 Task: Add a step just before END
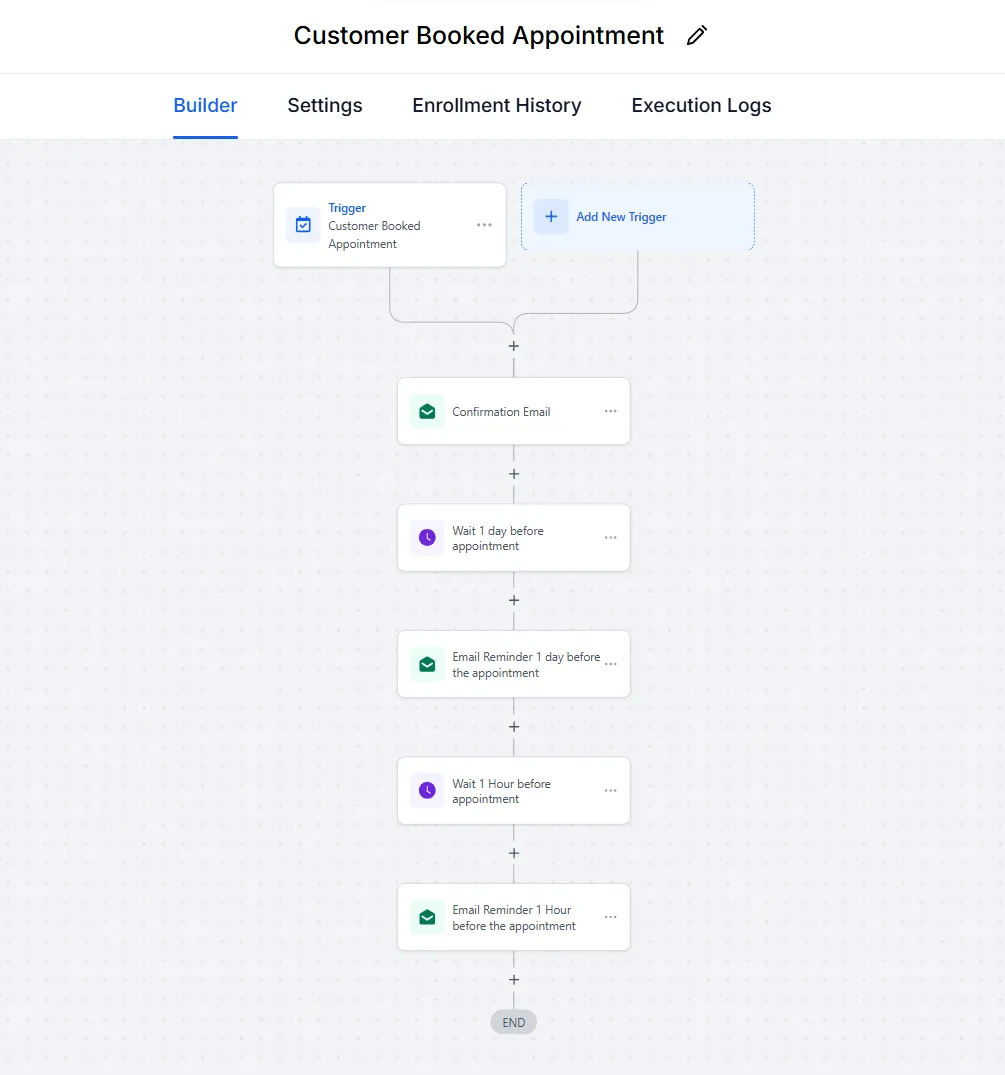tap(513, 980)
